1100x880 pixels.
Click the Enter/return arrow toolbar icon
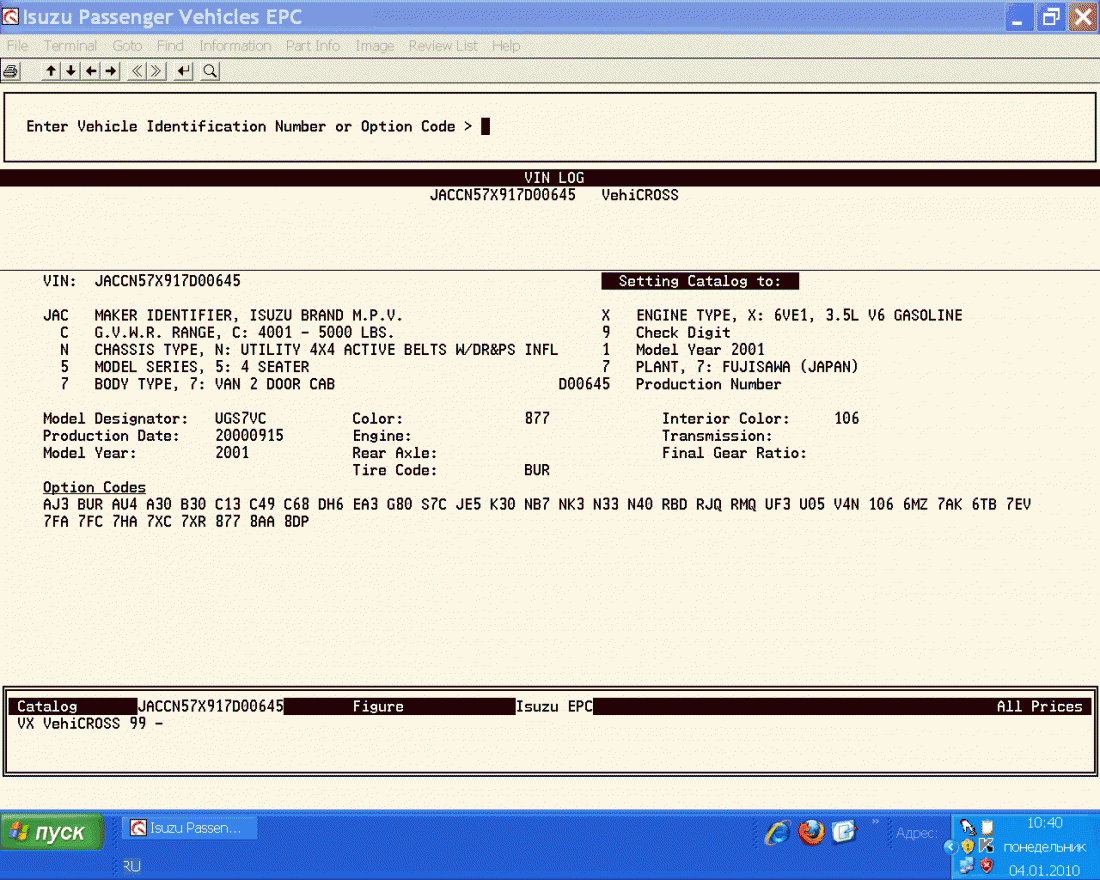point(184,71)
